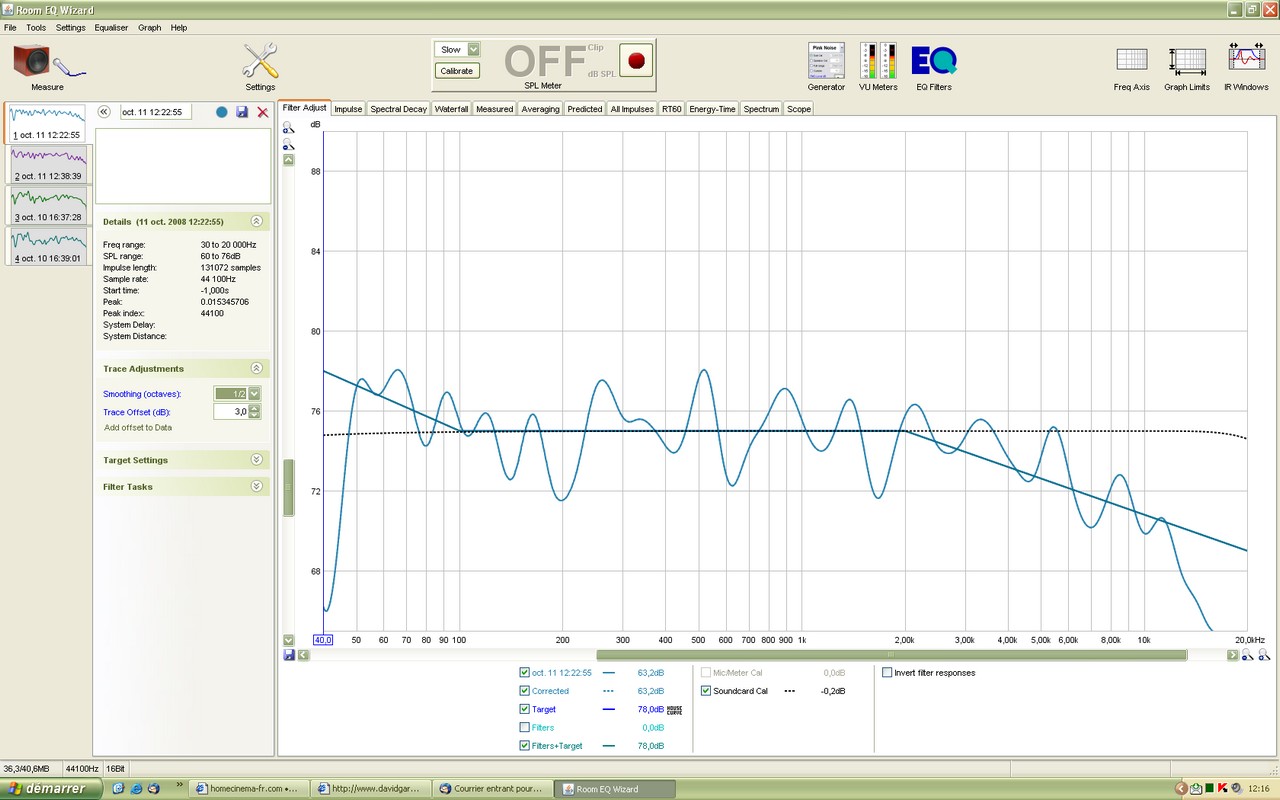Collapse the Trace Adjustments section
1280x800 pixels.
tap(256, 368)
